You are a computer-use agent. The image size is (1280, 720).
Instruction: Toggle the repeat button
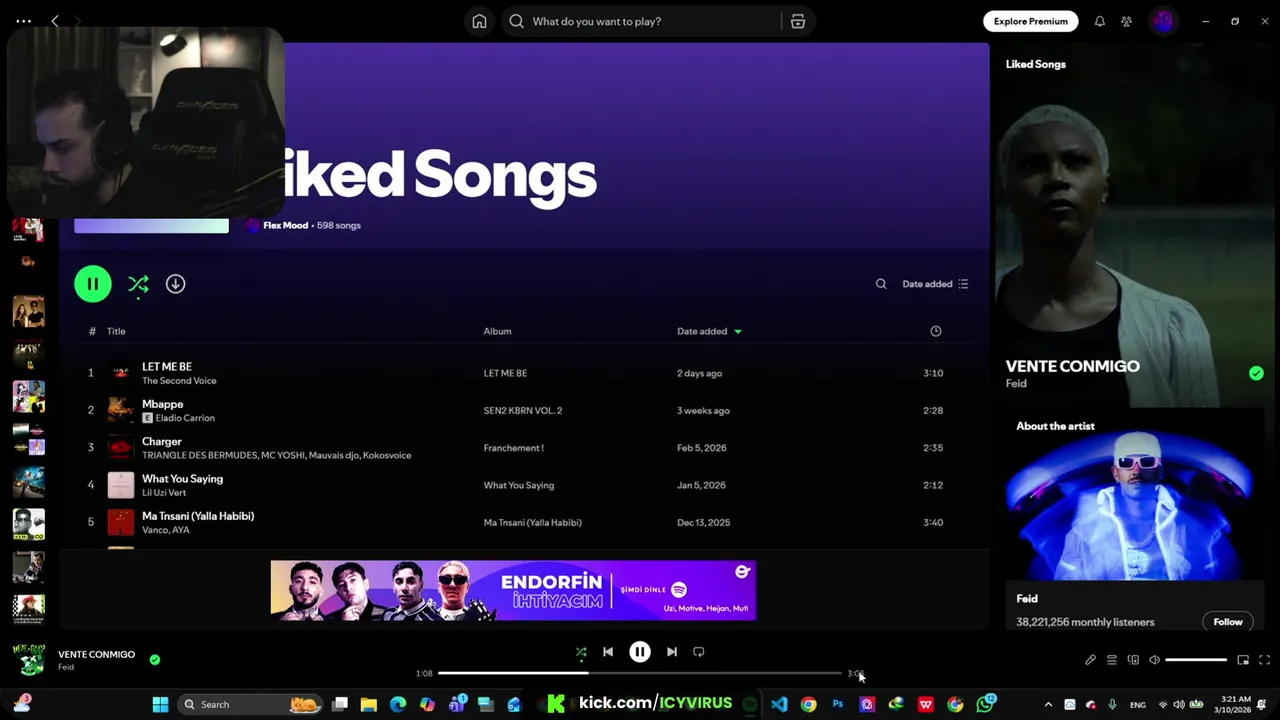699,652
